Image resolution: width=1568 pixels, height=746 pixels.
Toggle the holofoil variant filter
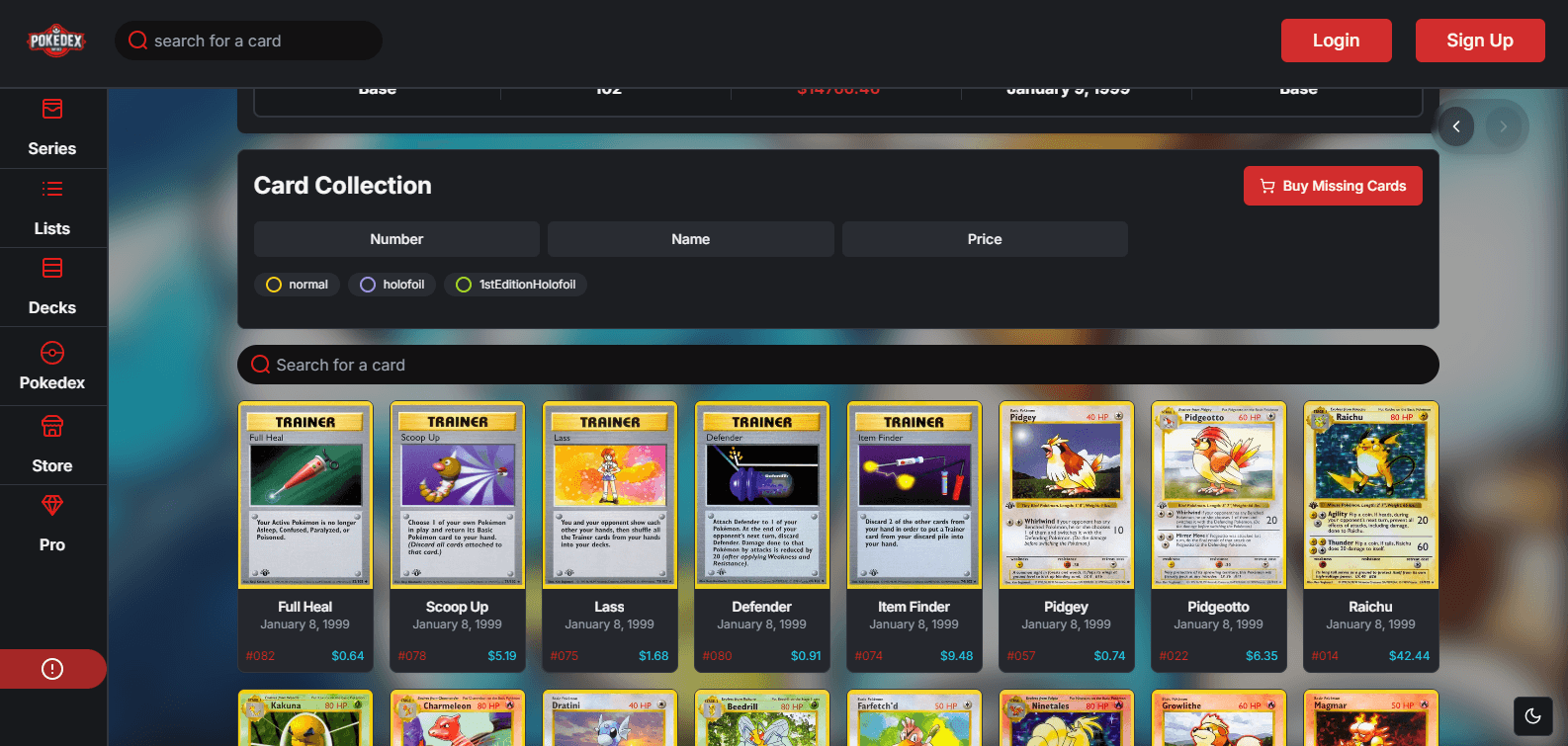[x=392, y=285]
